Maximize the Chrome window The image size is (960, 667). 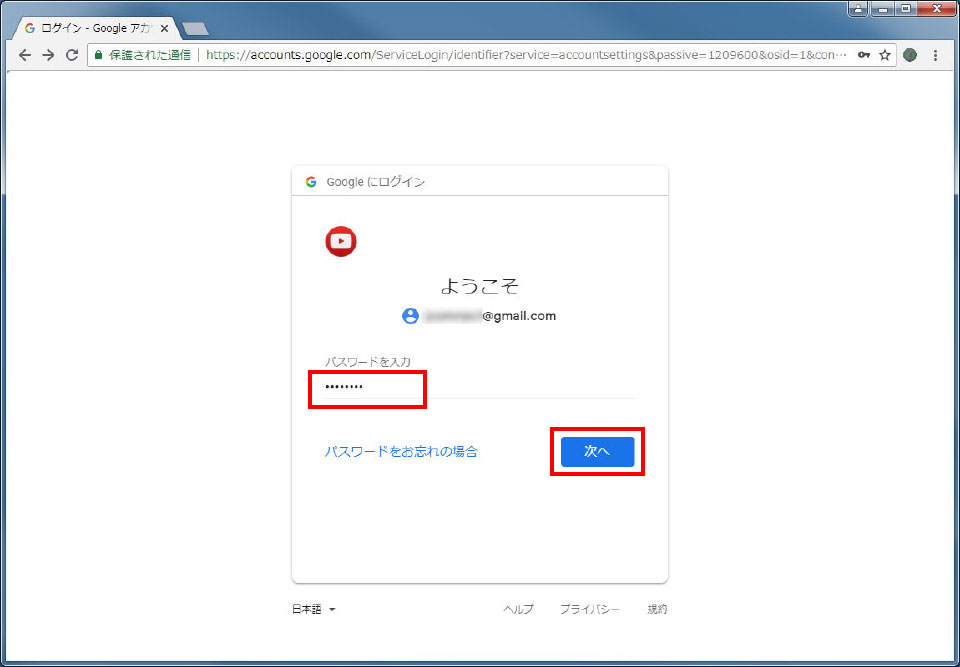tap(906, 9)
